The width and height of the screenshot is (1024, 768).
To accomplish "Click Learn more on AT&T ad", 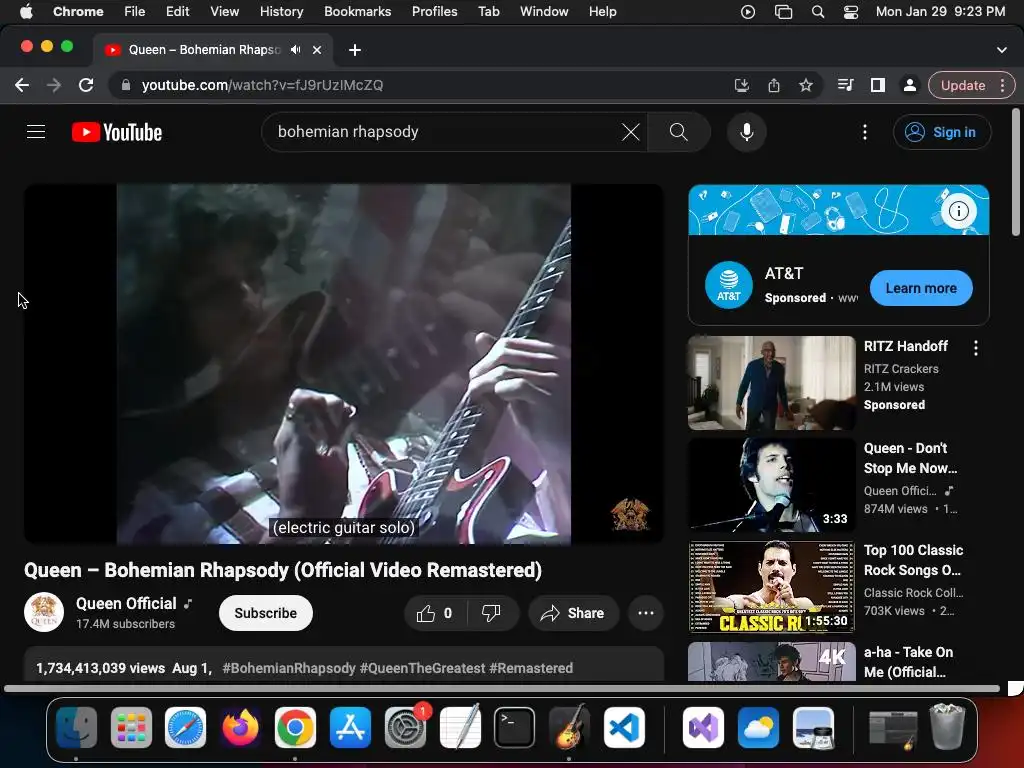I will (x=921, y=288).
